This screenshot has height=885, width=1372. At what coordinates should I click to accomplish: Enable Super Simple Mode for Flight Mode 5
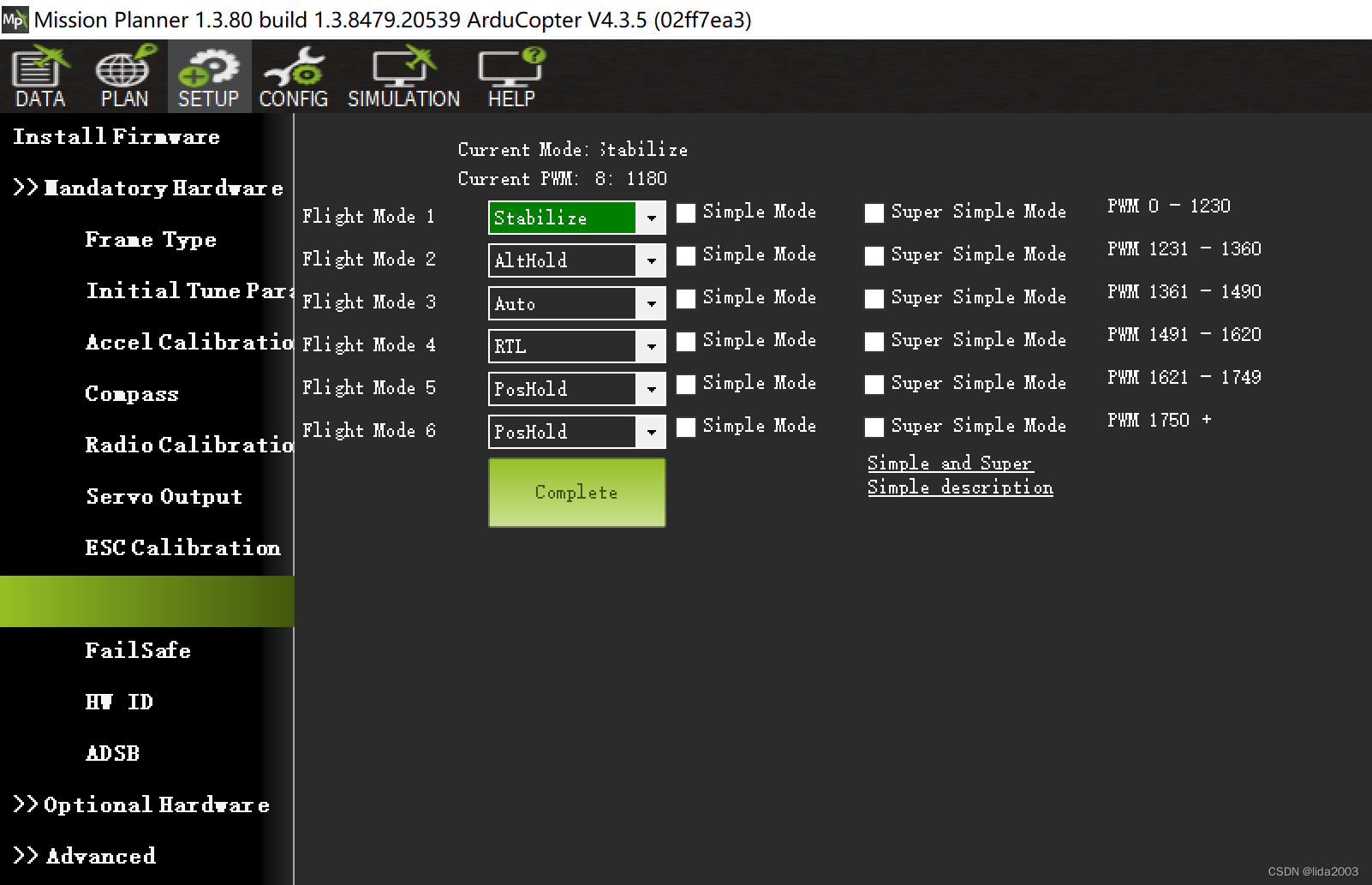(x=874, y=385)
